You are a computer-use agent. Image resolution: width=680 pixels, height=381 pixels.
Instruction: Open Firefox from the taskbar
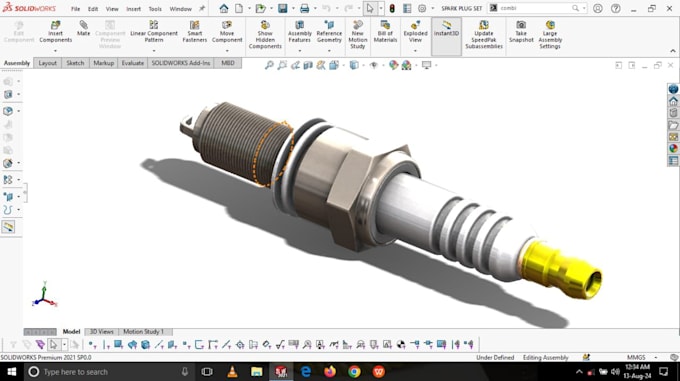pyautogui.click(x=330, y=372)
